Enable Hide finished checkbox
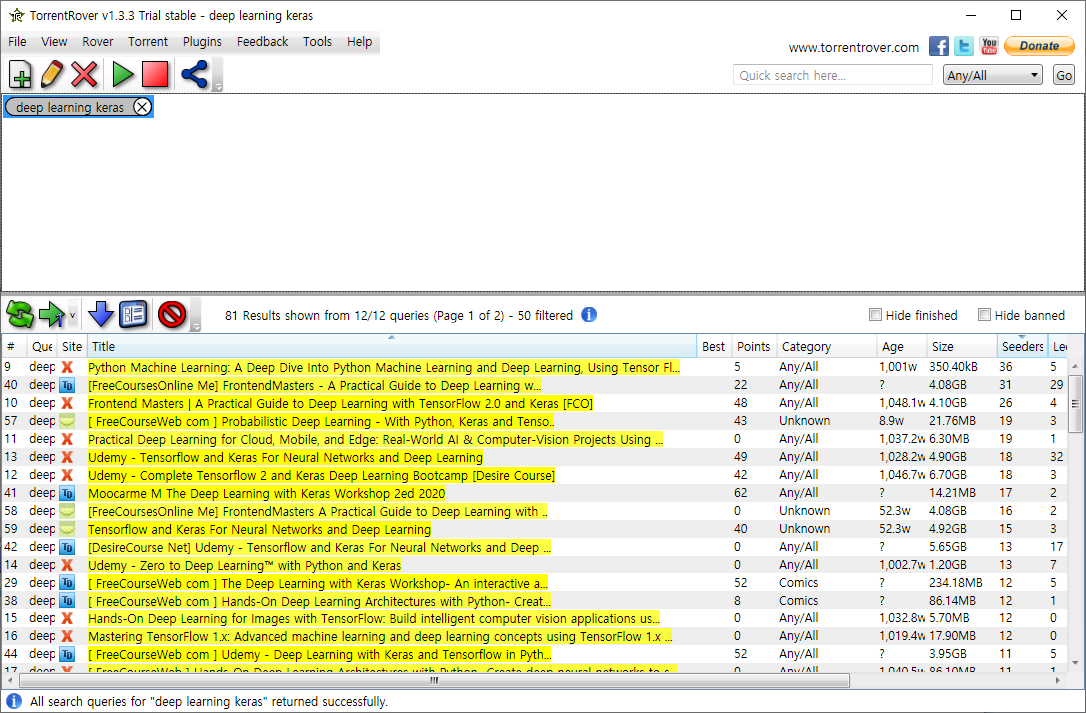 pos(875,315)
